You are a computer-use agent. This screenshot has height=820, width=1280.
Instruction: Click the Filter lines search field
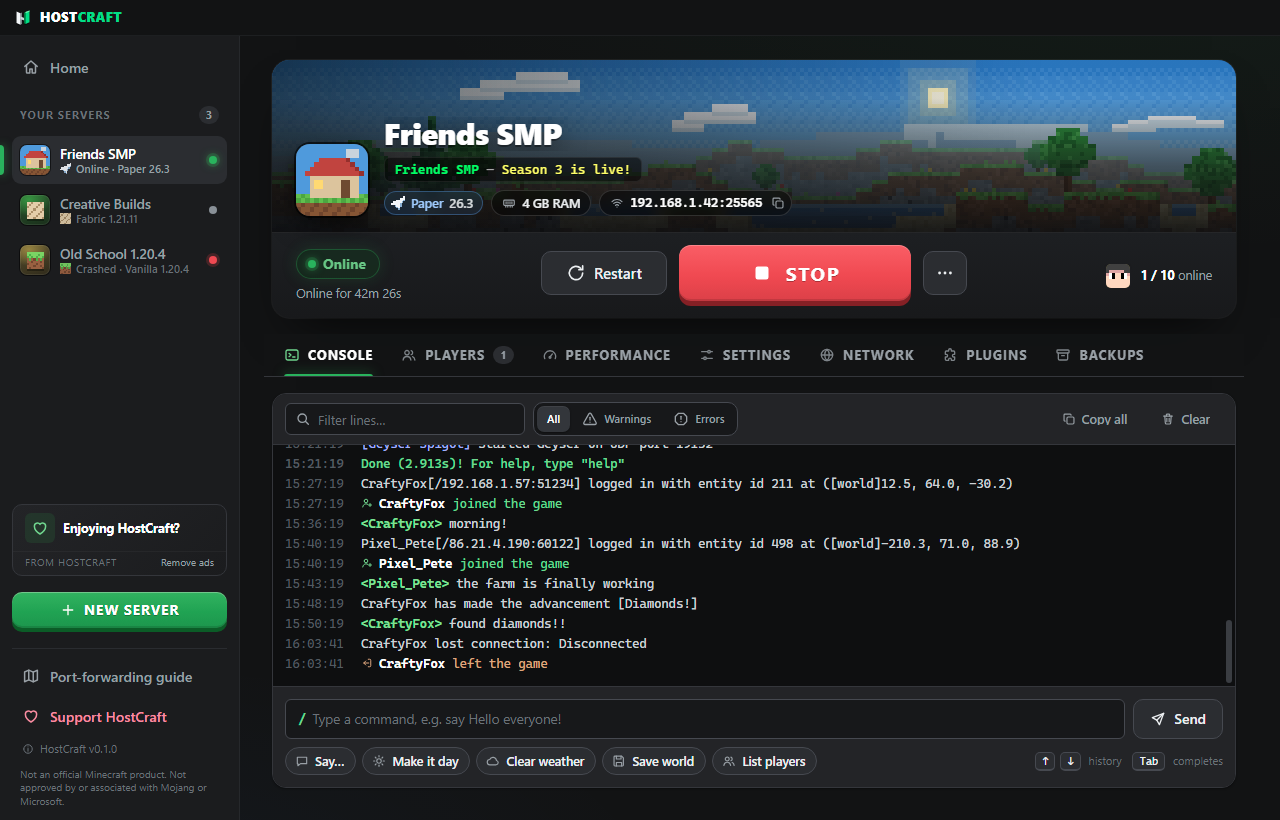[405, 419]
